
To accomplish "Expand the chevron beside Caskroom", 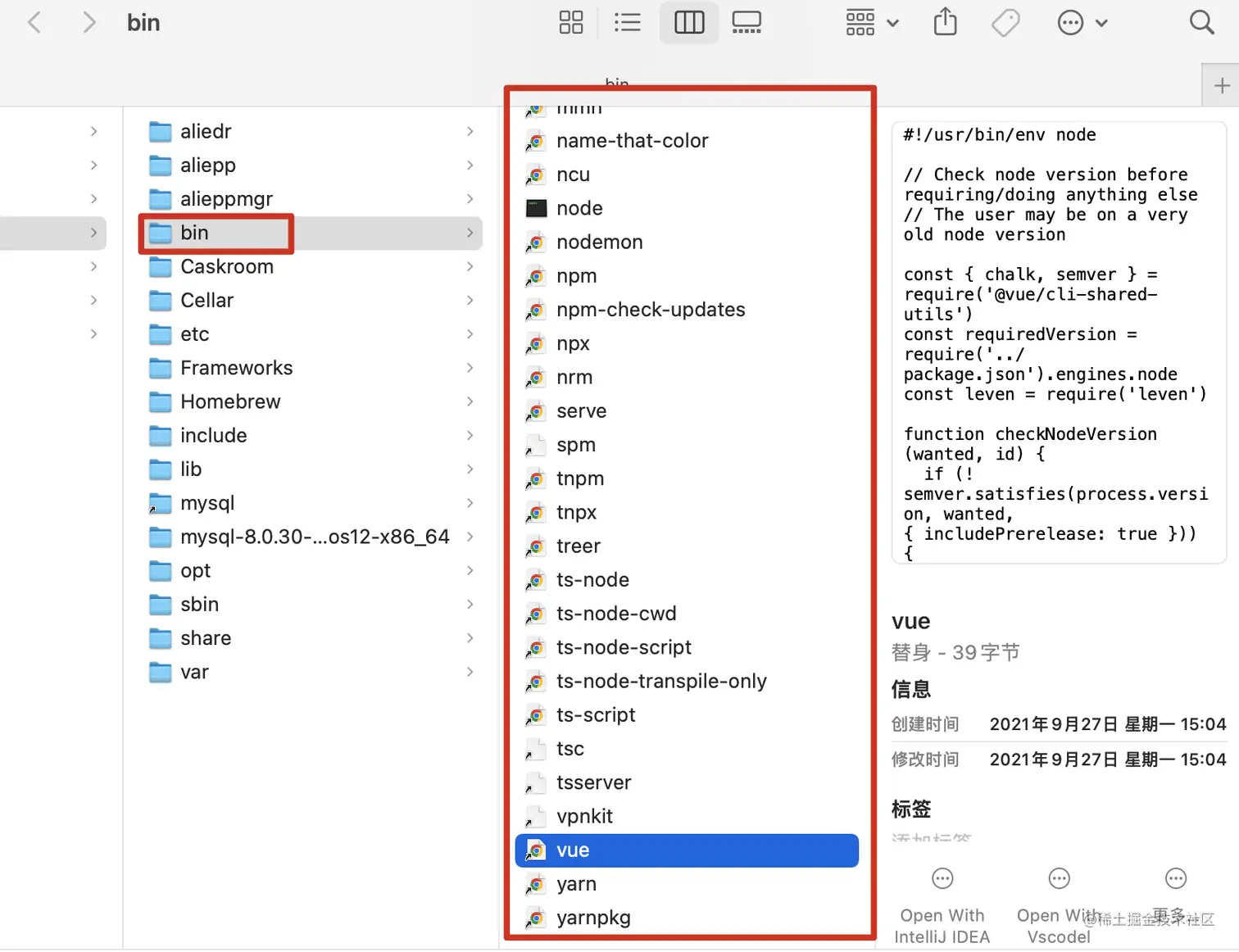I will pyautogui.click(x=470, y=266).
